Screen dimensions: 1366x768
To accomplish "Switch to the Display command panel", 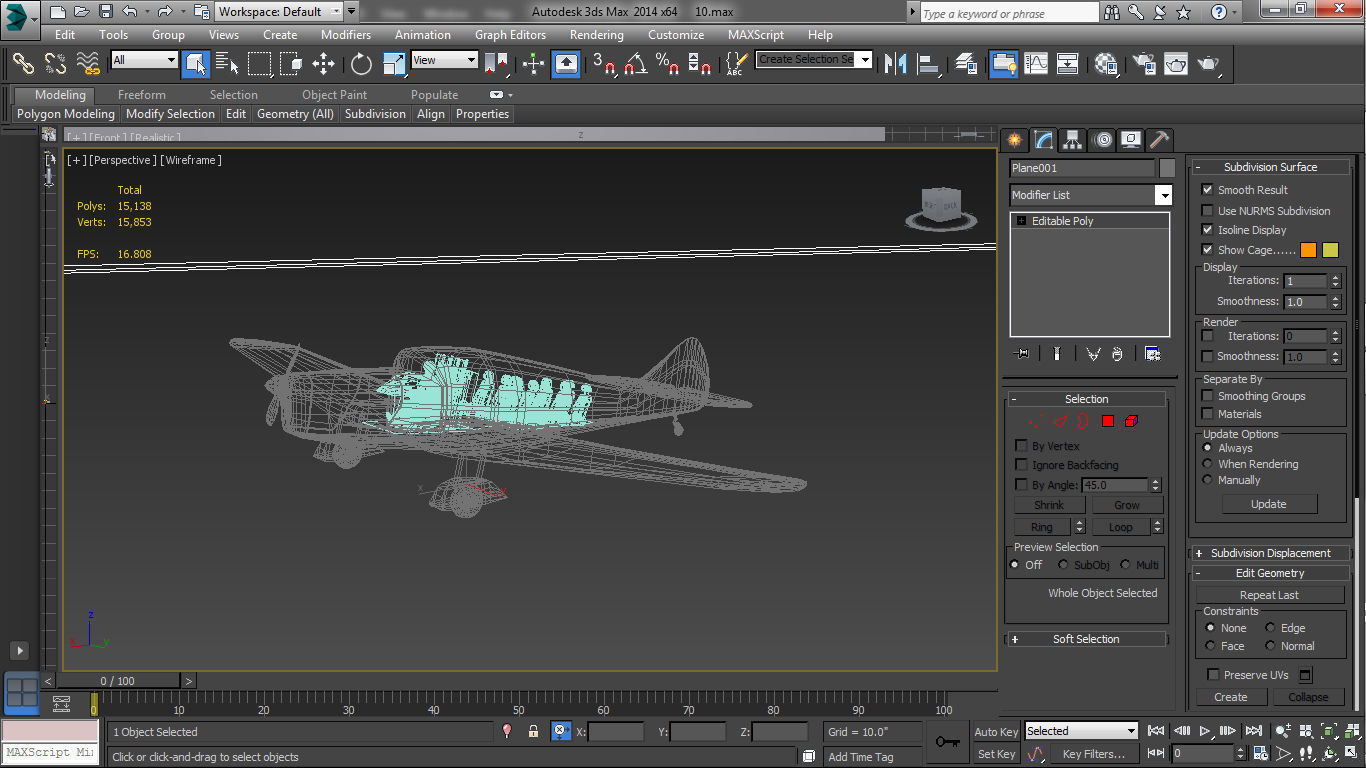I will pyautogui.click(x=1131, y=140).
